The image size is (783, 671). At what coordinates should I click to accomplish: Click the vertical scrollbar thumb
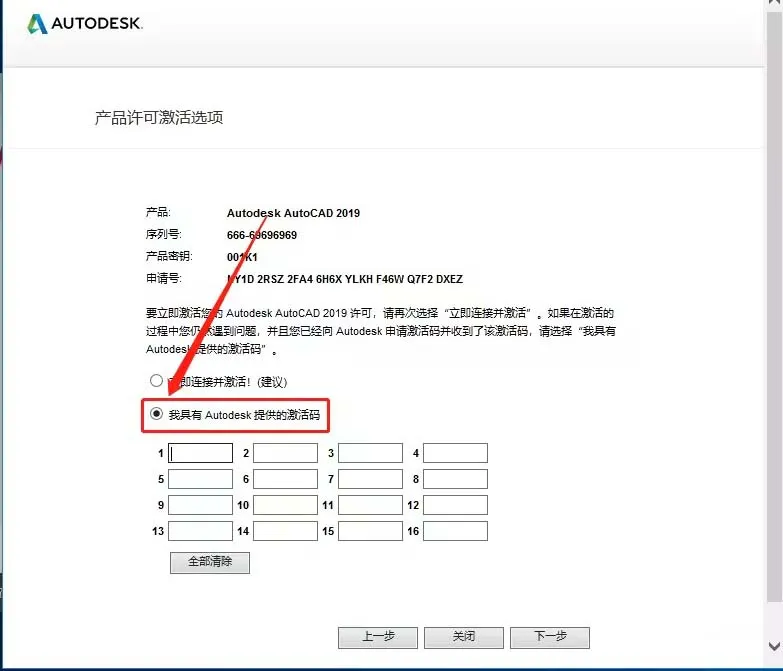coord(775,307)
